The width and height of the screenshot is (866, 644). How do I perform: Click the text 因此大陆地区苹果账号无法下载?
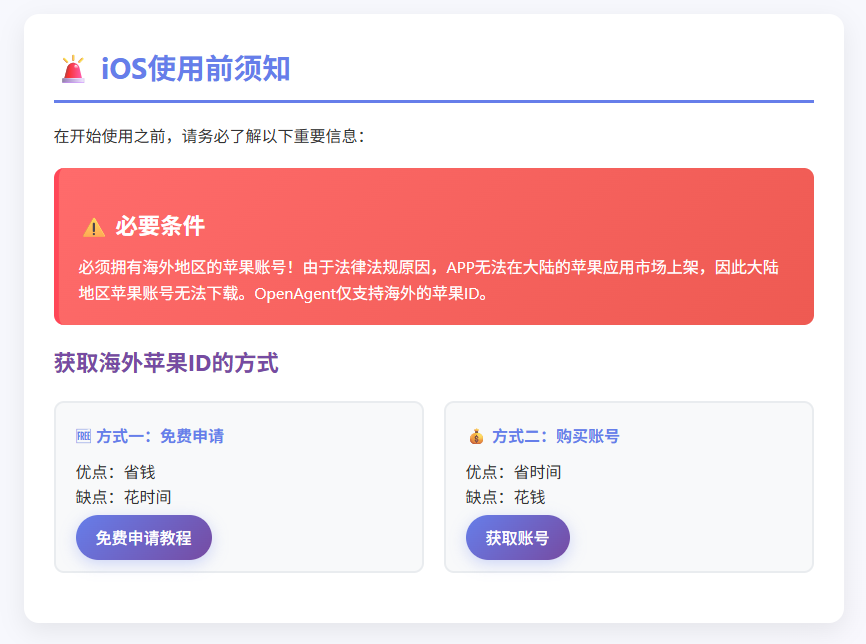tap(165, 294)
